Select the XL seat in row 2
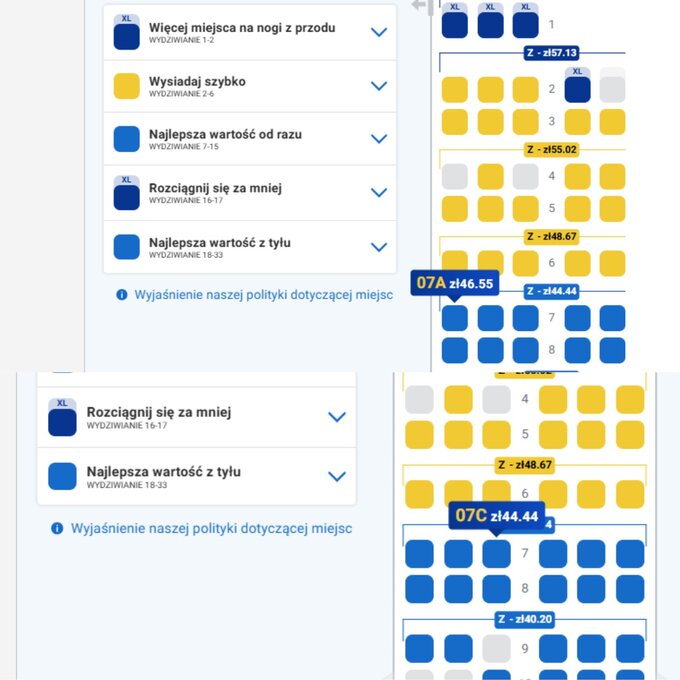 (577, 87)
